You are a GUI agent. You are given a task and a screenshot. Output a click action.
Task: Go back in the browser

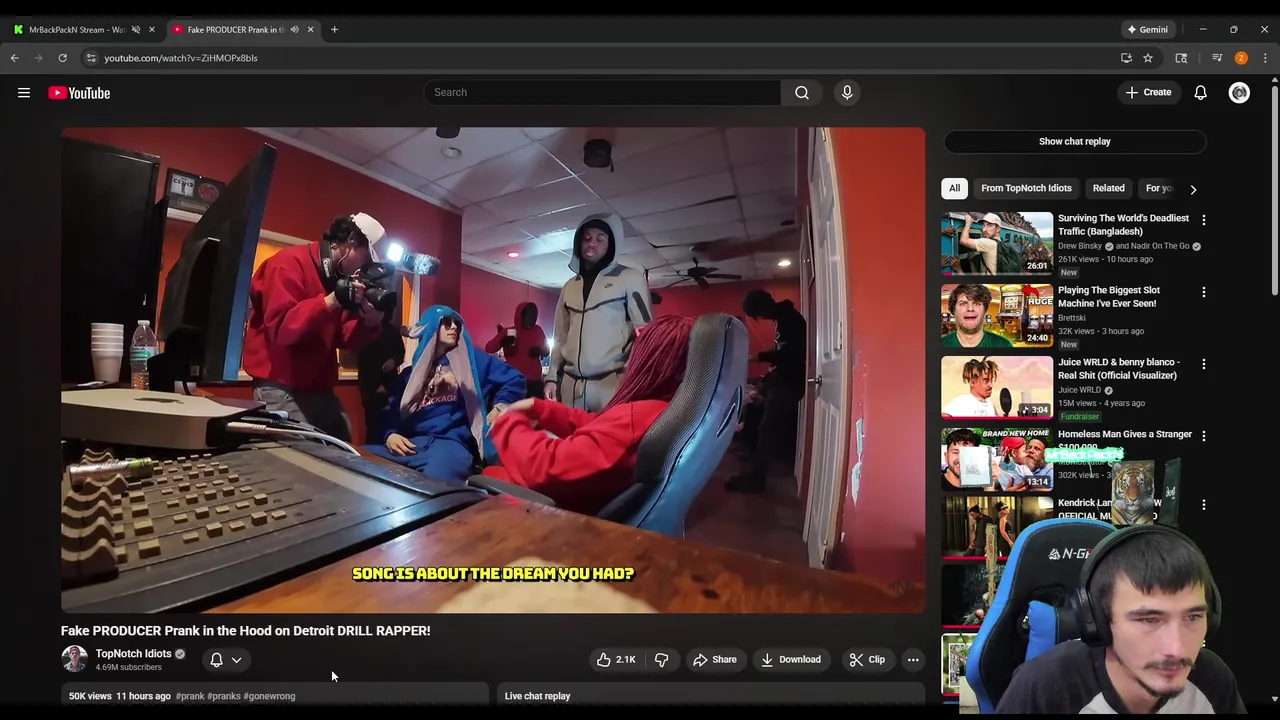point(15,58)
